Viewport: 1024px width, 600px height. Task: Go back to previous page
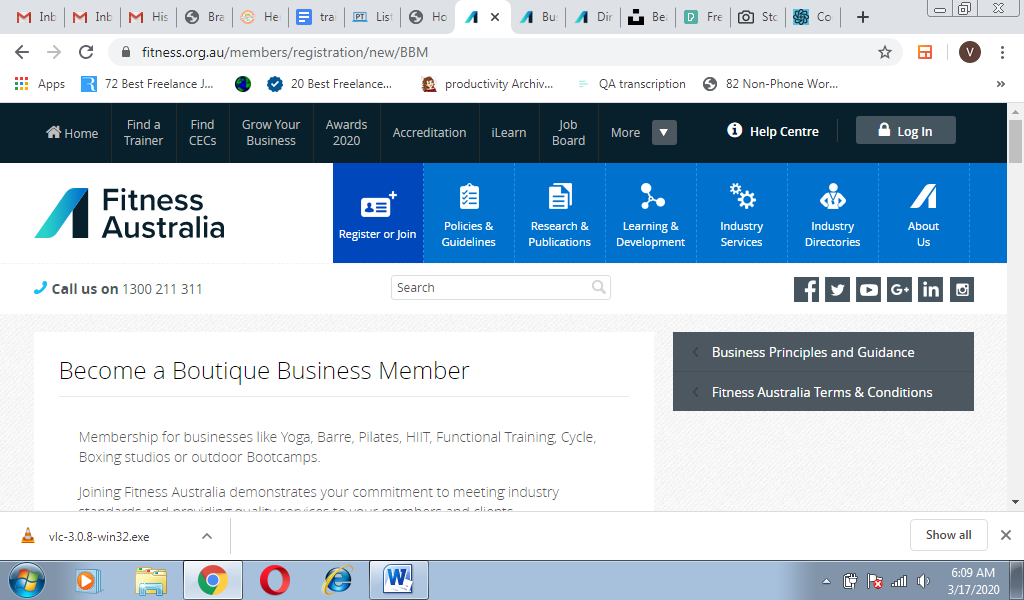coord(22,52)
